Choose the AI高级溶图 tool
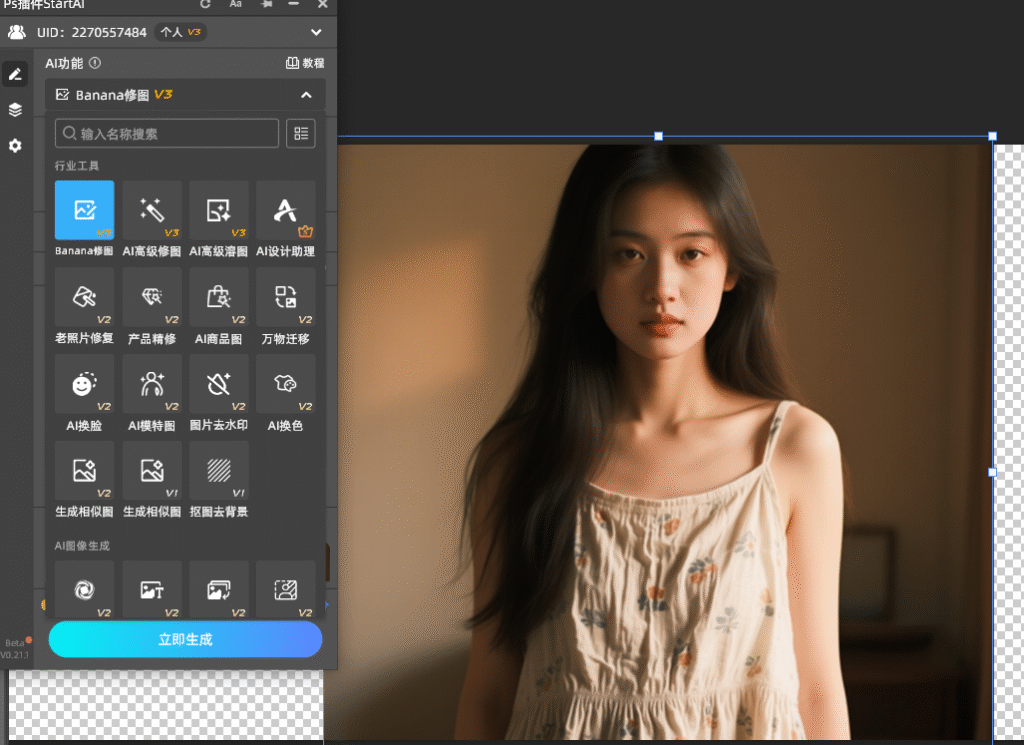Viewport: 1024px width, 745px height. click(219, 210)
